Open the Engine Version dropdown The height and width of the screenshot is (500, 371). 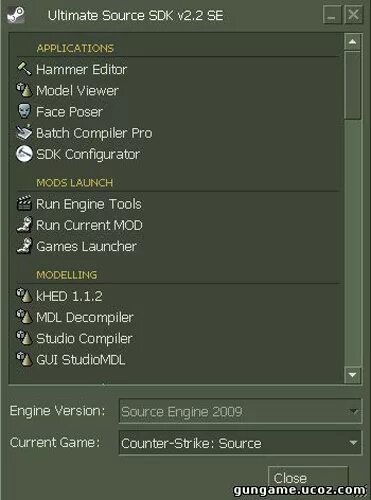point(240,411)
